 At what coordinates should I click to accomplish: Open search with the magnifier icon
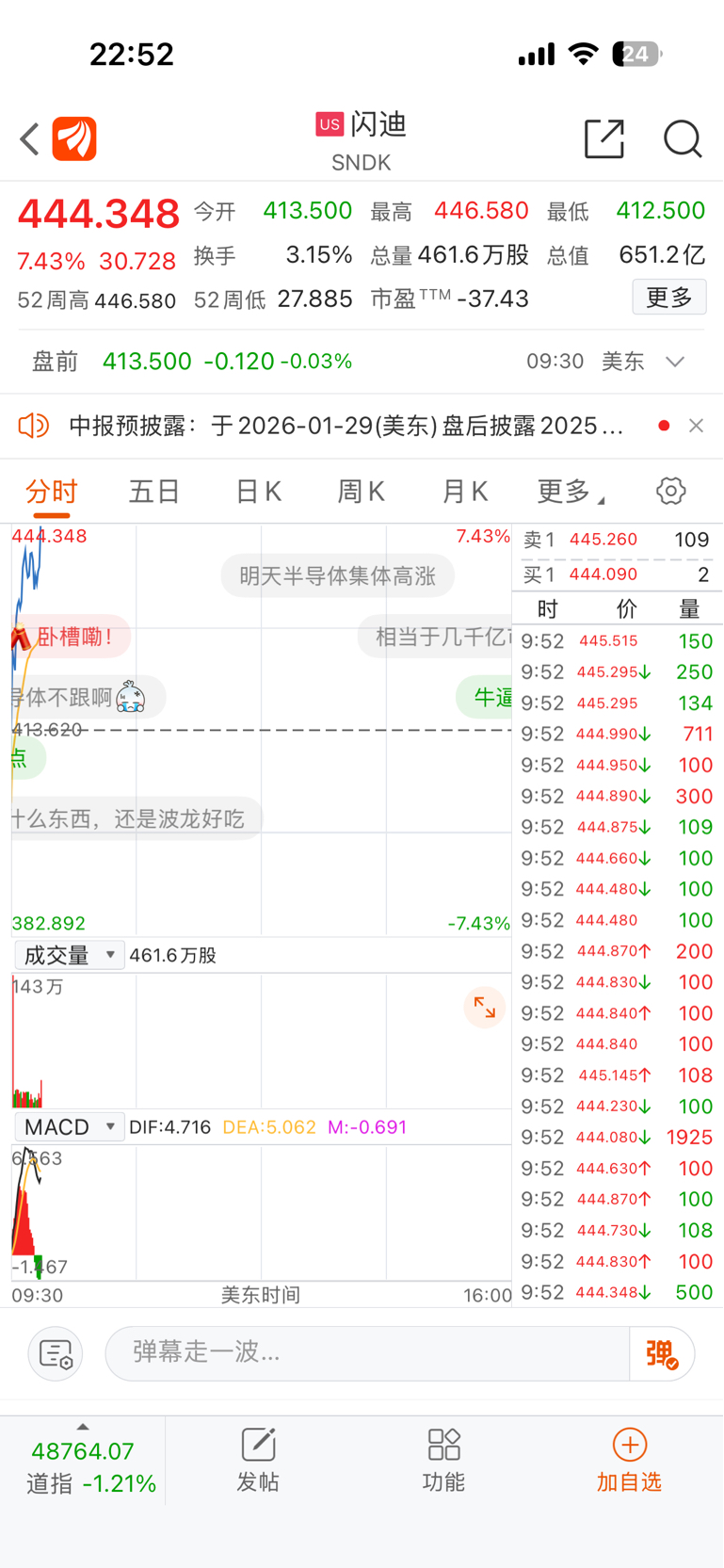coord(683,138)
